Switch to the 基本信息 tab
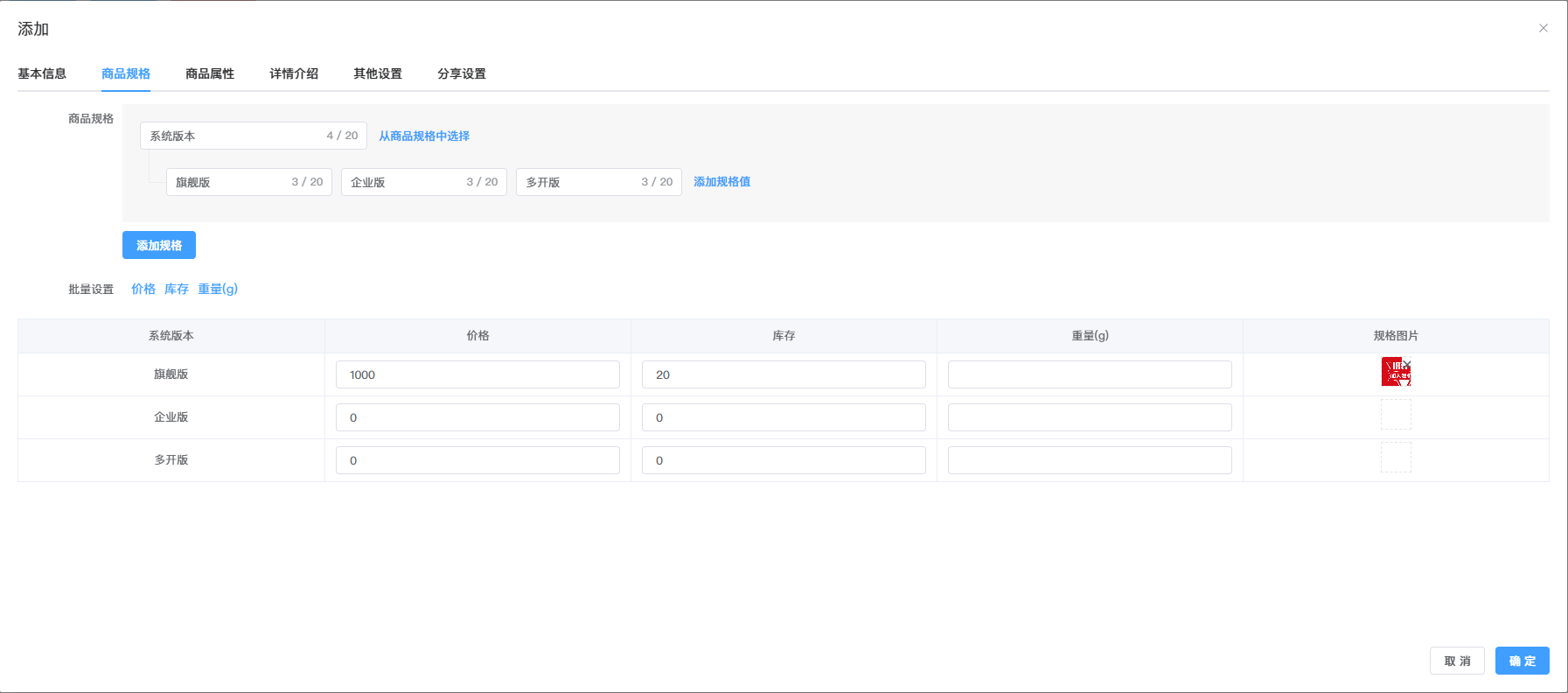 (x=42, y=73)
